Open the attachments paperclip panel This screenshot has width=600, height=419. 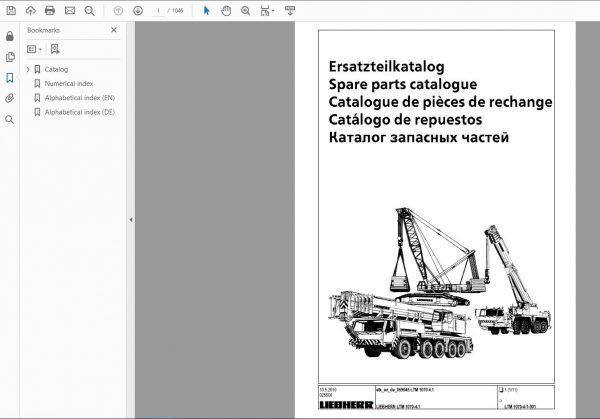pyautogui.click(x=10, y=98)
